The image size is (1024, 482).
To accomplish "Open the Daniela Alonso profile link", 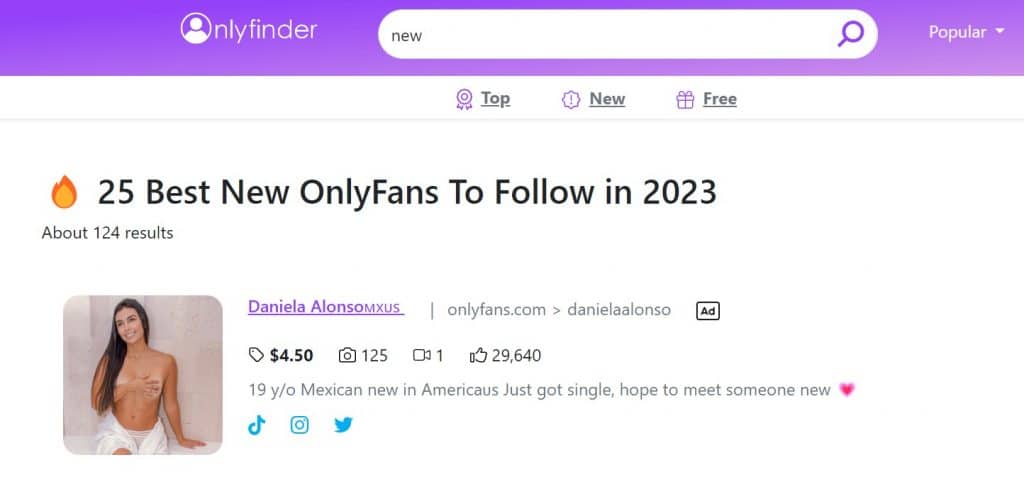I will tap(326, 307).
